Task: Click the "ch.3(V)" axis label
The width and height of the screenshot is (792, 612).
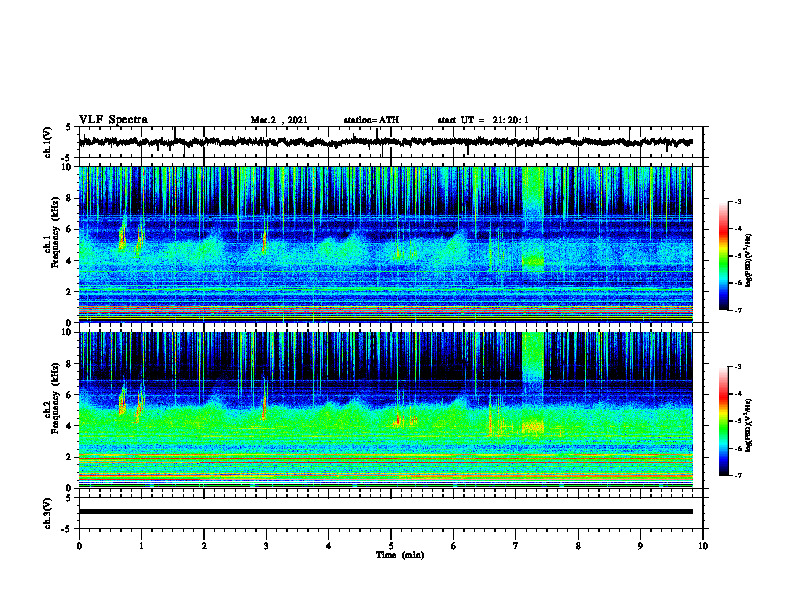Action: coord(48,513)
